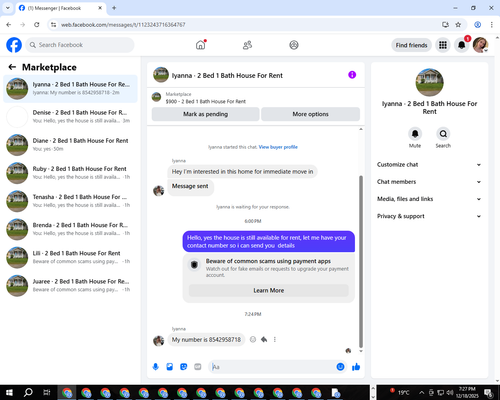
Task: Open Windows notification center icon
Action: pos(489,393)
